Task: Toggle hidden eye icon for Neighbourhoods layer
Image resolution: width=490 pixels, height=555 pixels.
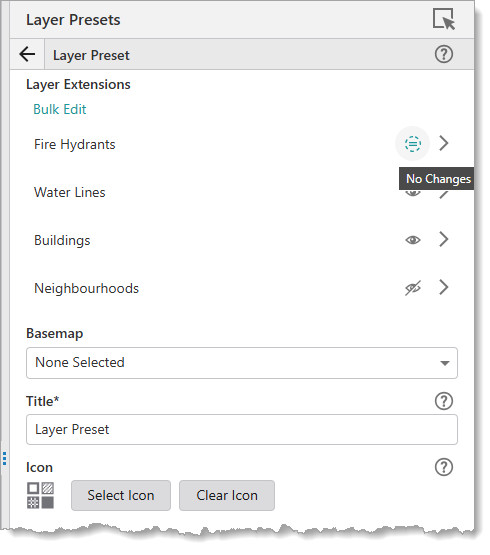Action: click(413, 288)
